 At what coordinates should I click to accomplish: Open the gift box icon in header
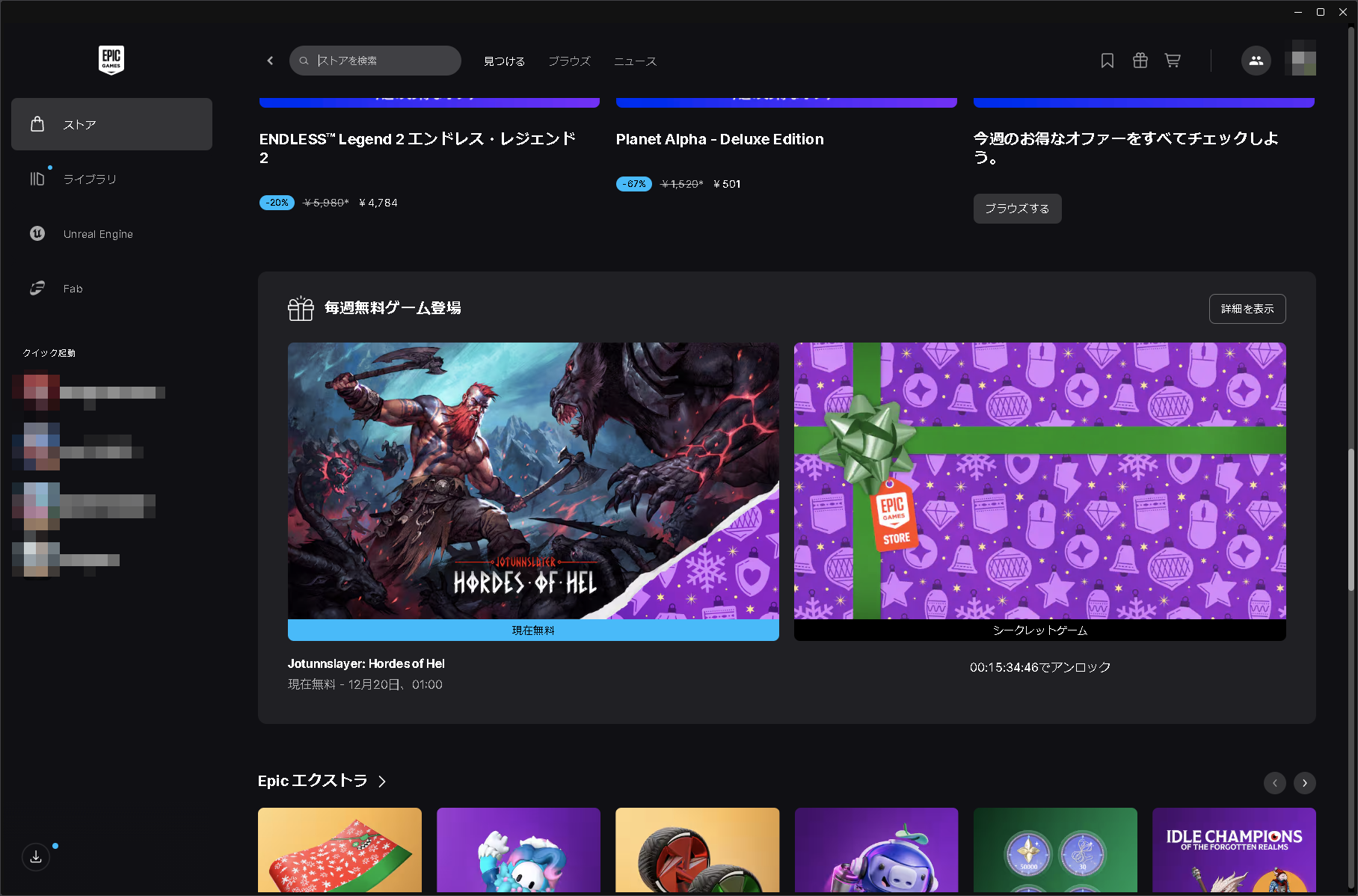coord(1140,61)
